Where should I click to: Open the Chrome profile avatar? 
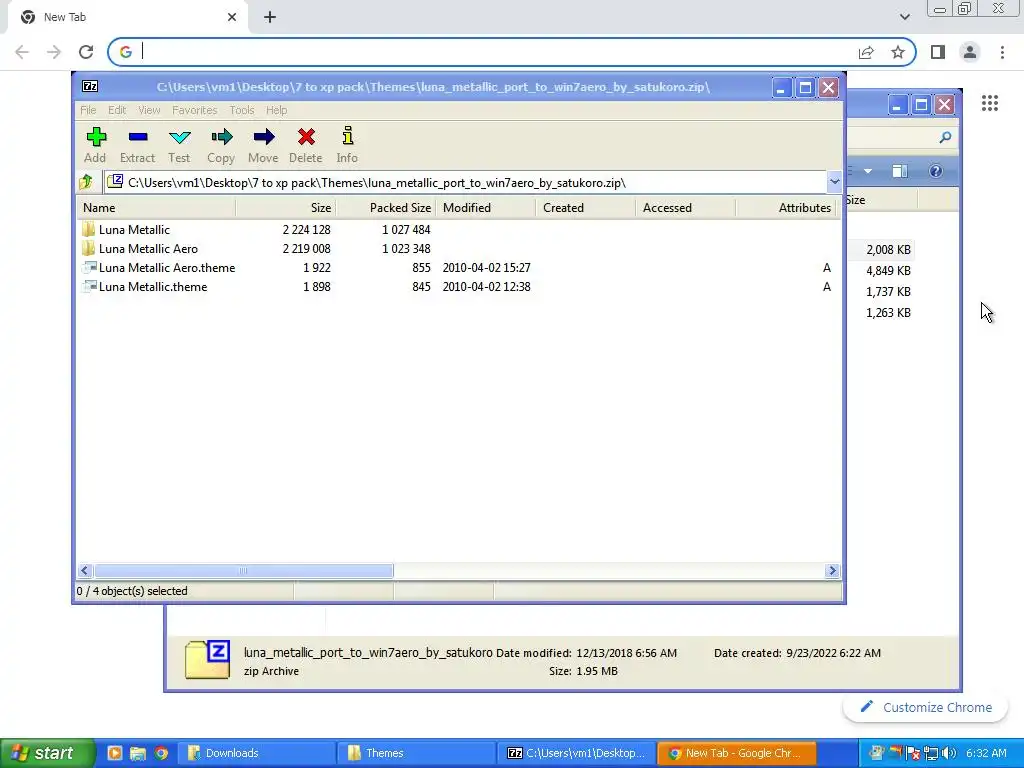coord(970,52)
